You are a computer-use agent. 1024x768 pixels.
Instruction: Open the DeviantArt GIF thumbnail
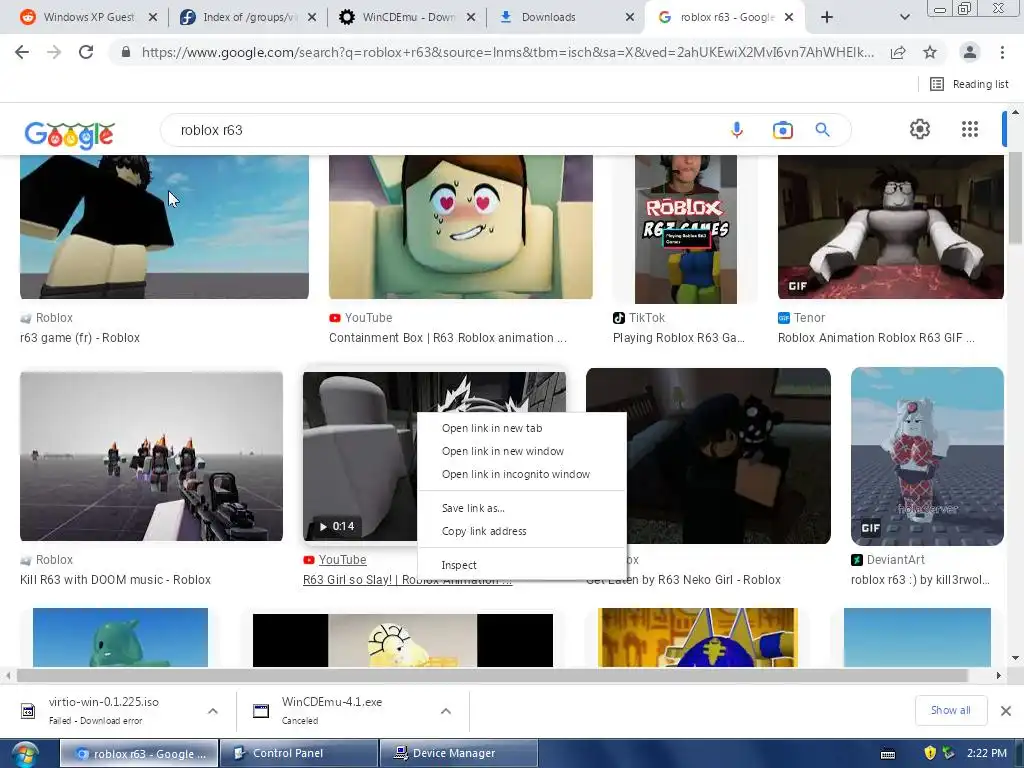927,456
